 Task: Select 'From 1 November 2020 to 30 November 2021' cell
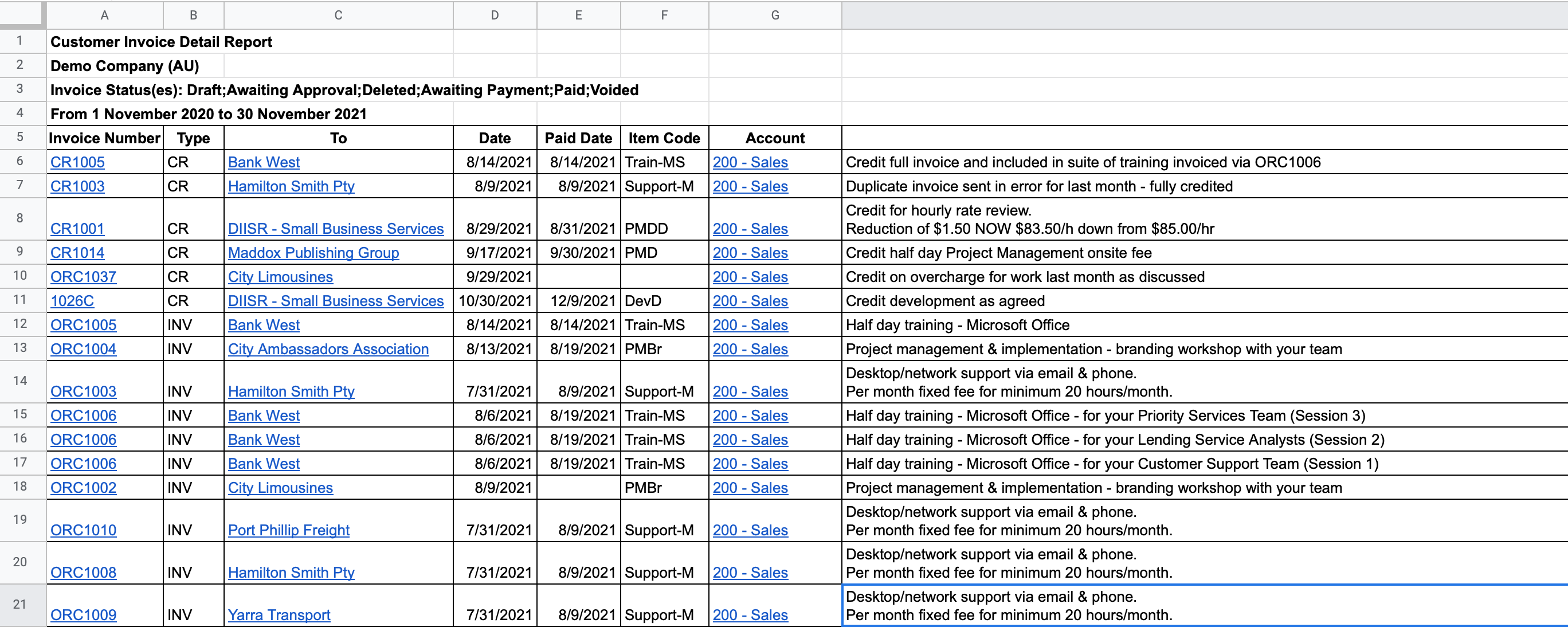click(x=249, y=114)
